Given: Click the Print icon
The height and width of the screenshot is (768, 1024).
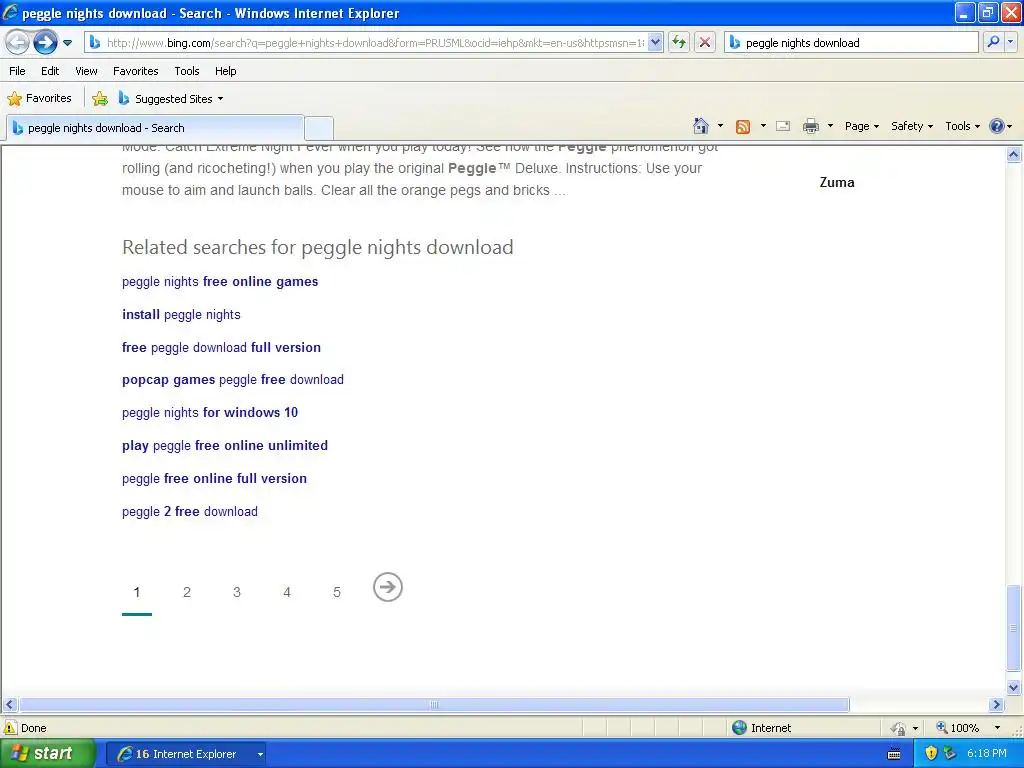Looking at the screenshot, I should (x=811, y=126).
